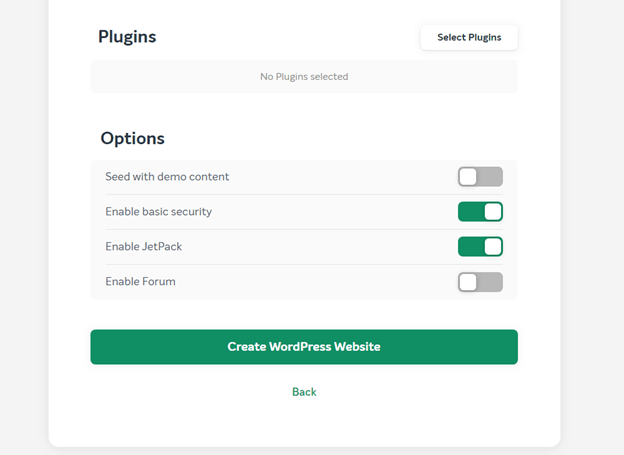Click the Options section heading
The image size is (624, 455).
tap(133, 138)
